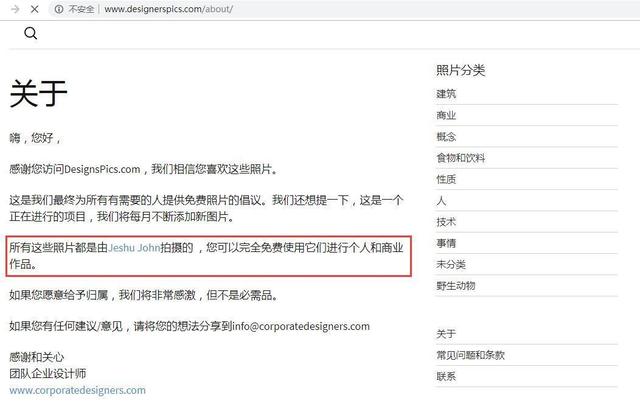Open the 人 category

441,201
